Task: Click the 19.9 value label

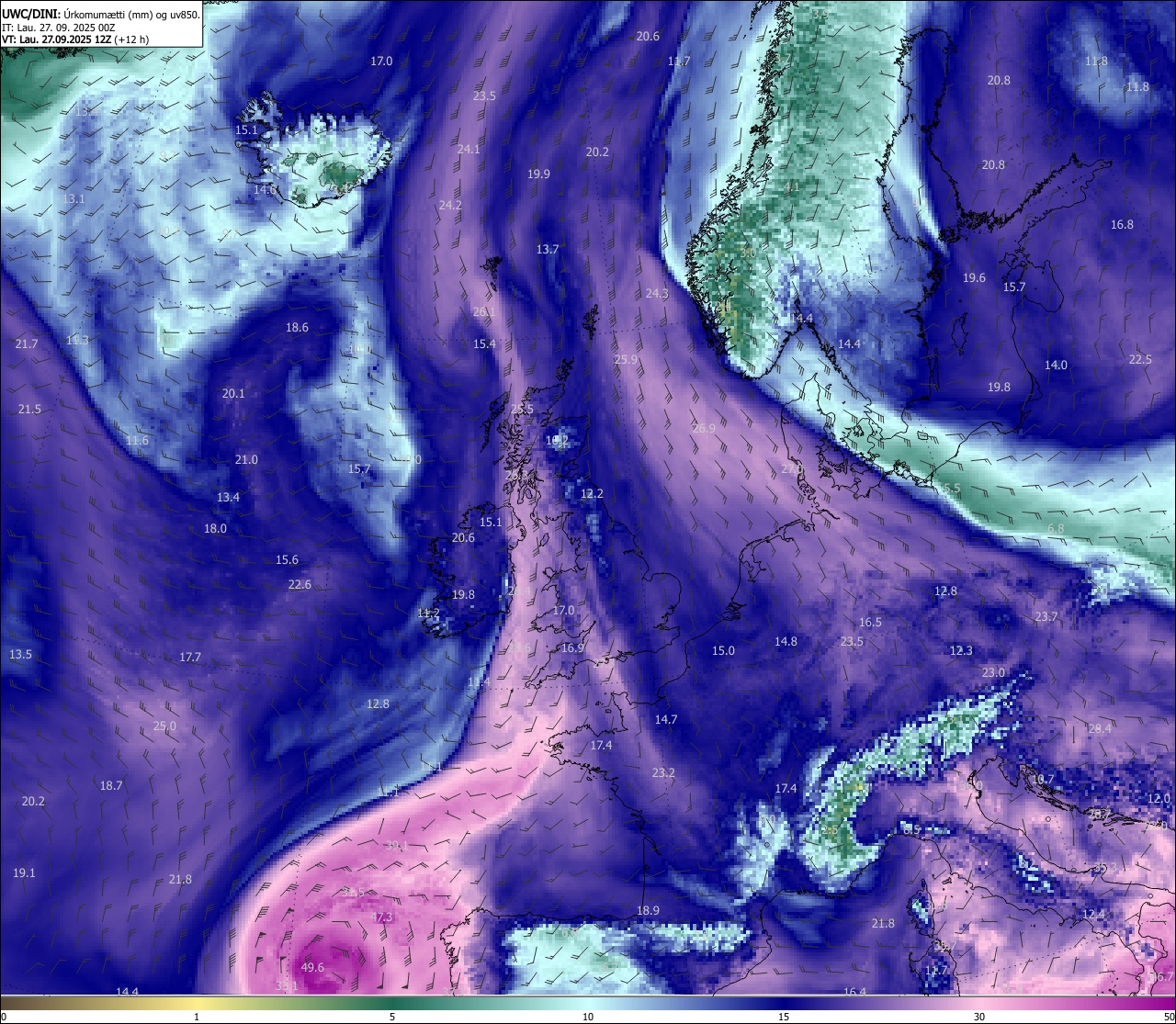Action: [x=538, y=174]
